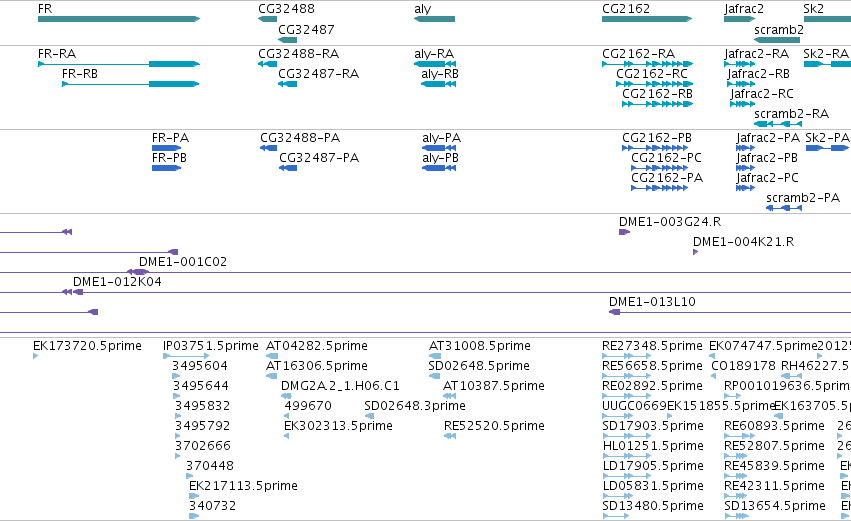Select the scramb2 gene feature
Image resolution: width=851 pixels, height=521 pixels.
pos(777,40)
